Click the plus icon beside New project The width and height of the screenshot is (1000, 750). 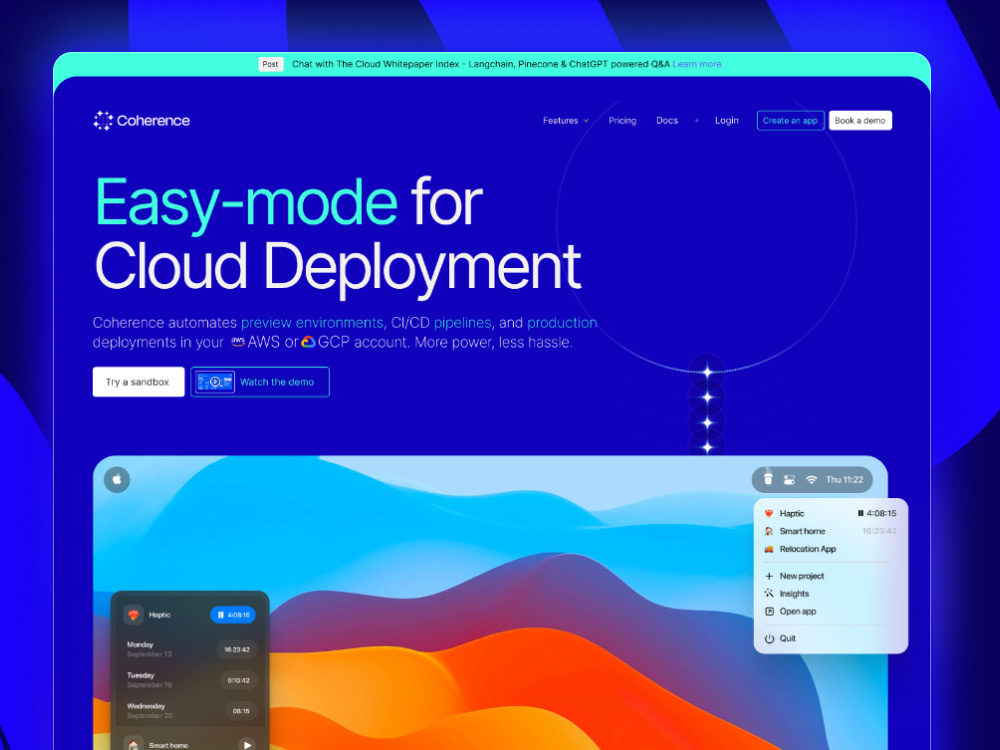point(769,576)
